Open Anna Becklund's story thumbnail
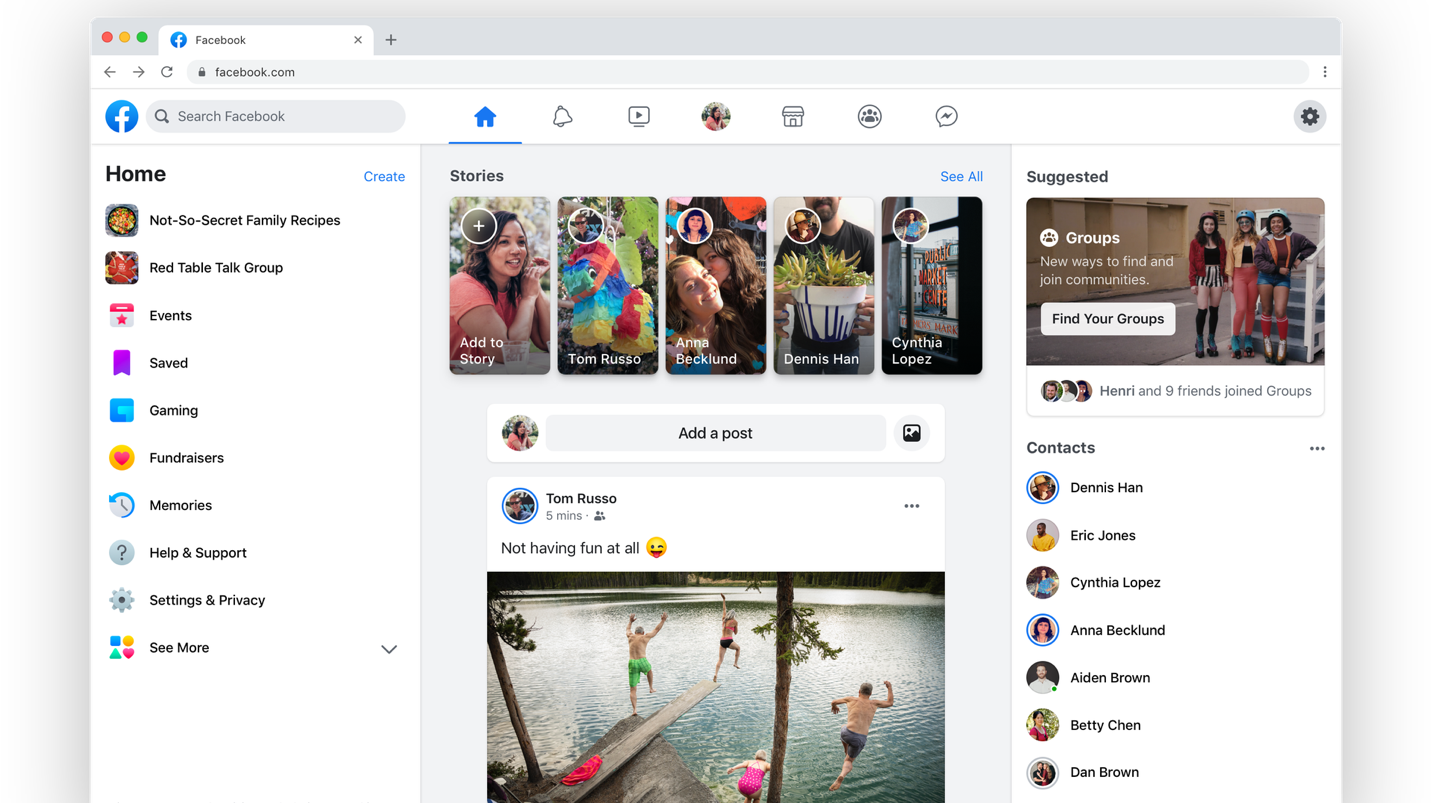This screenshot has width=1432, height=803. (715, 286)
